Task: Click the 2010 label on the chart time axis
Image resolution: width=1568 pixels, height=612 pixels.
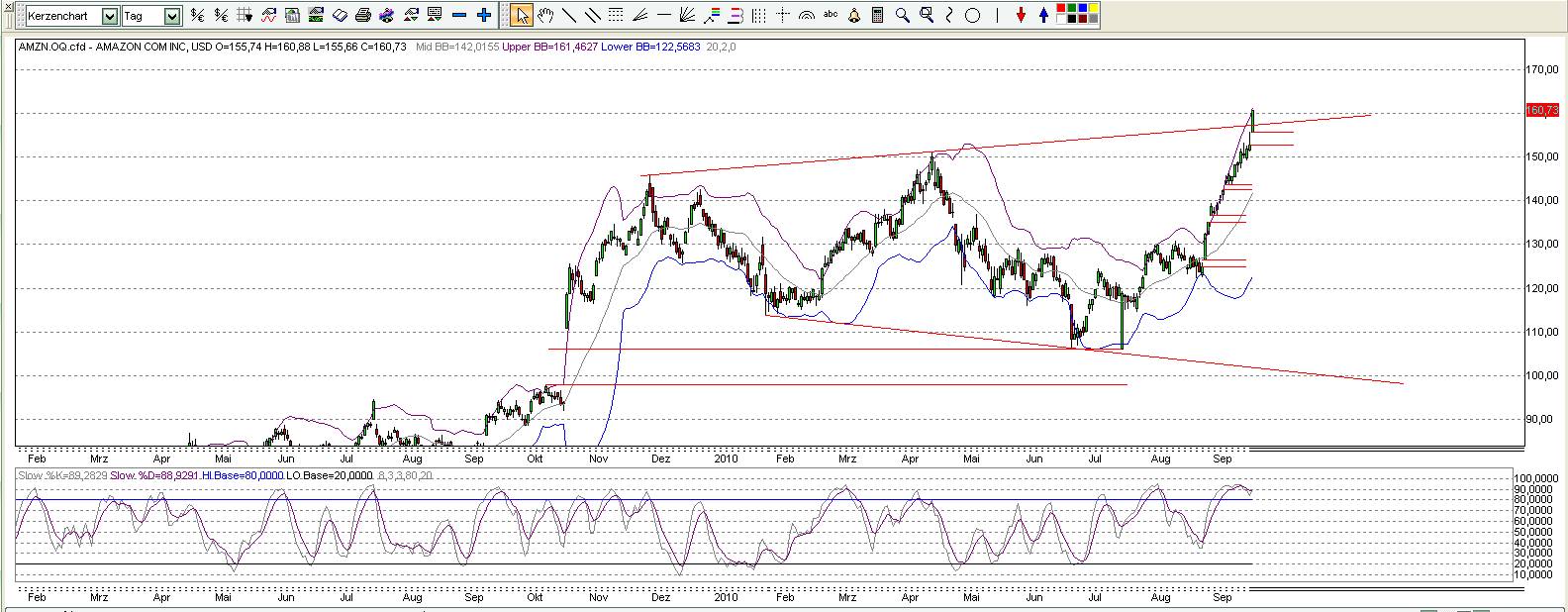Action: pos(726,459)
